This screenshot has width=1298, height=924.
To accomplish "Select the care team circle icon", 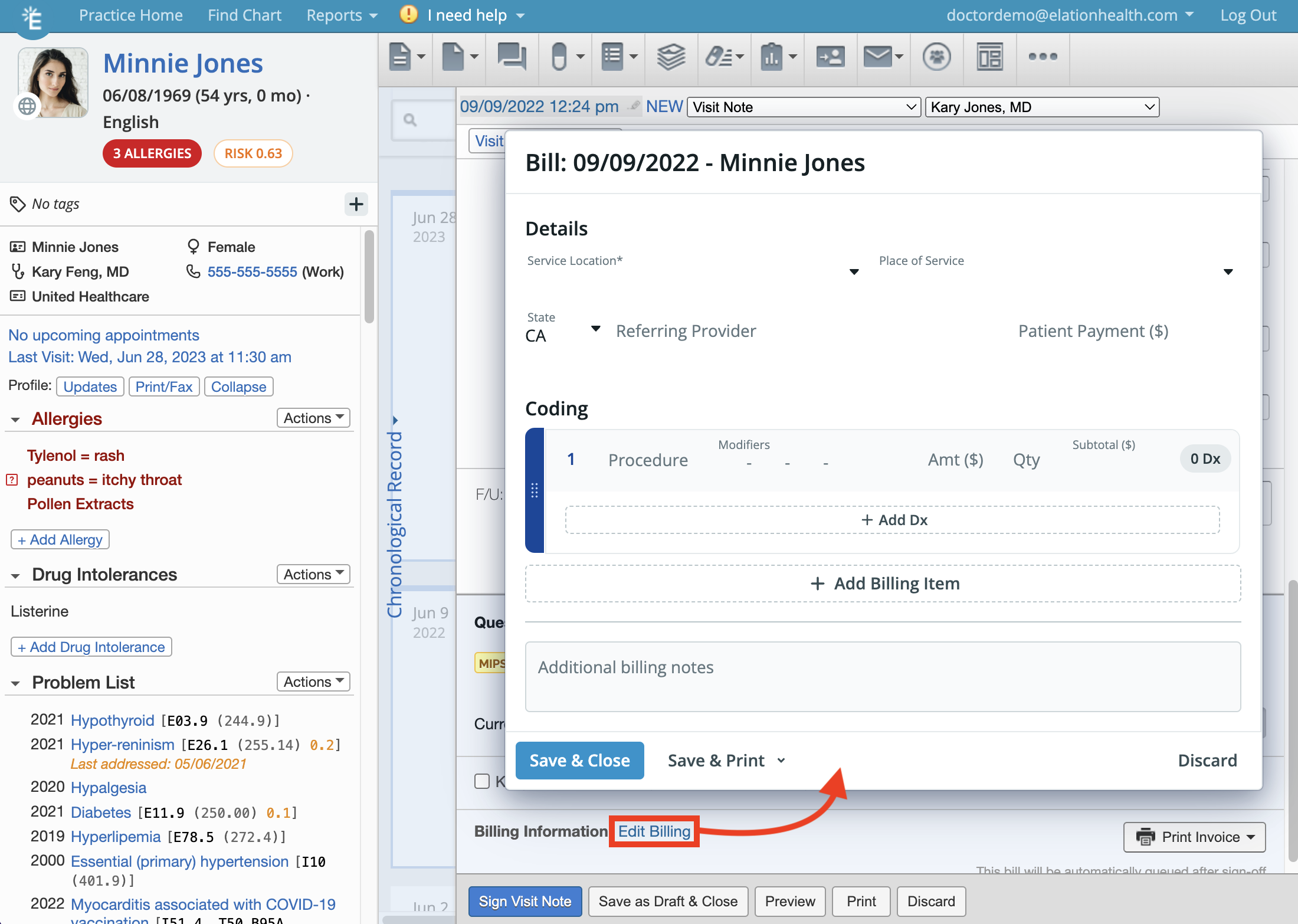I will [x=937, y=57].
